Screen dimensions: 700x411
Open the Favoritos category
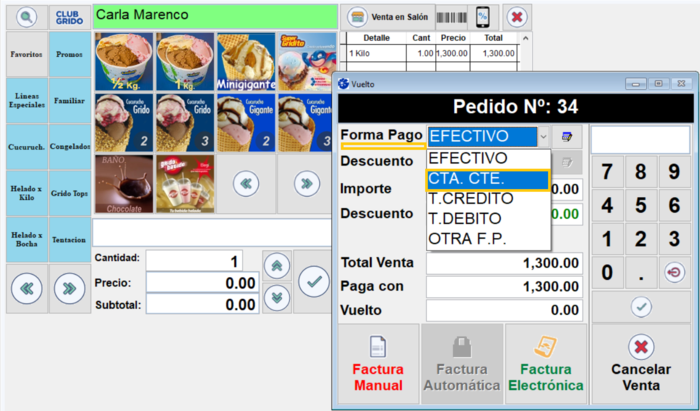25,55
